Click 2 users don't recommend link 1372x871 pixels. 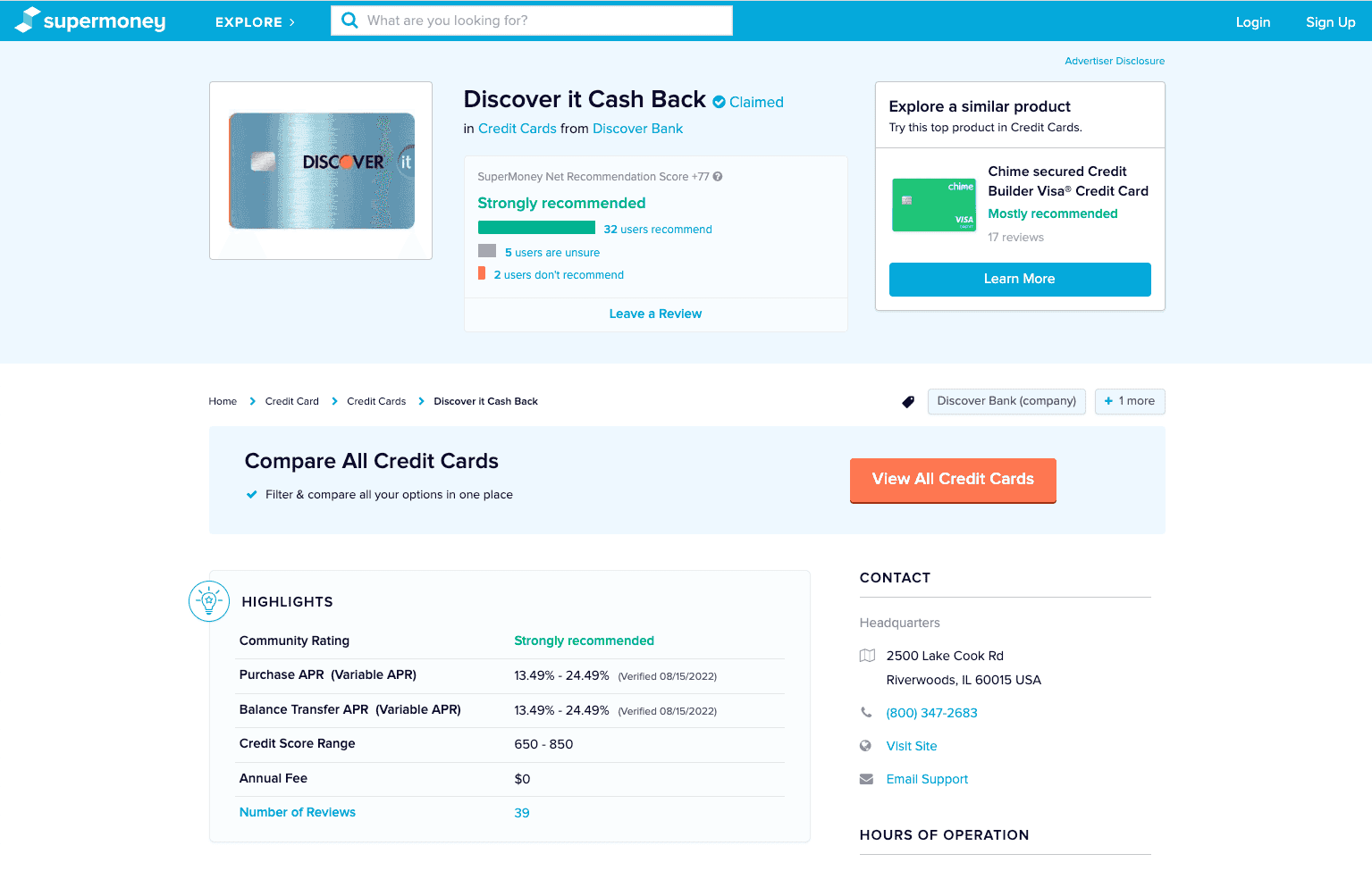tap(559, 275)
